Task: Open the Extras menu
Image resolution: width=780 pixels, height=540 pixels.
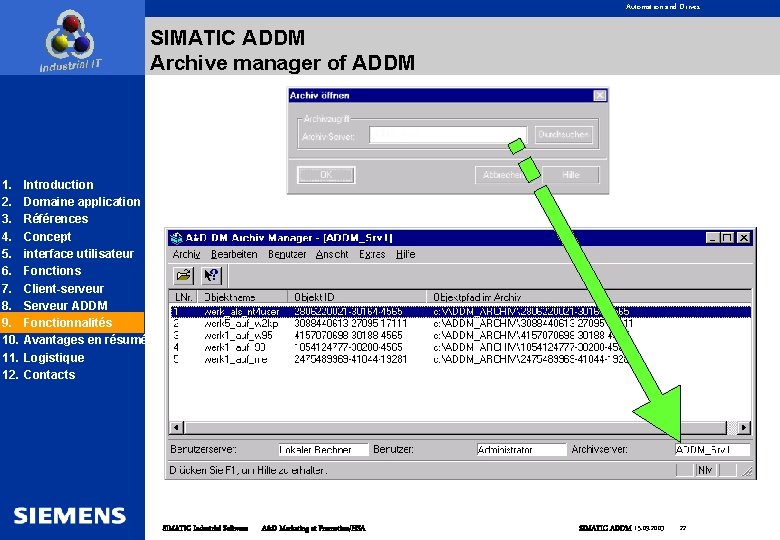Action: tap(372, 255)
